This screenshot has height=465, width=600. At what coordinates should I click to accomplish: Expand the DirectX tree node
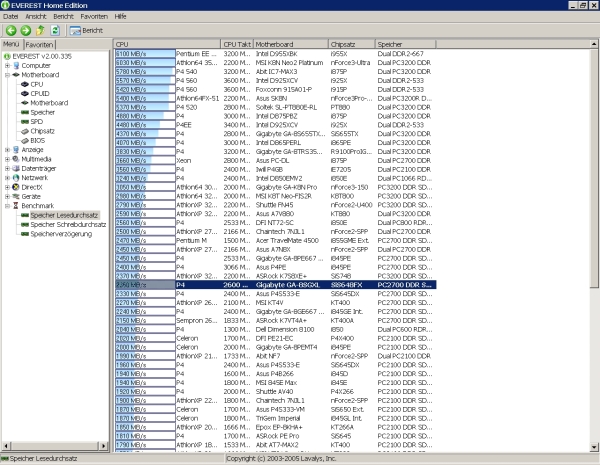click(7, 187)
